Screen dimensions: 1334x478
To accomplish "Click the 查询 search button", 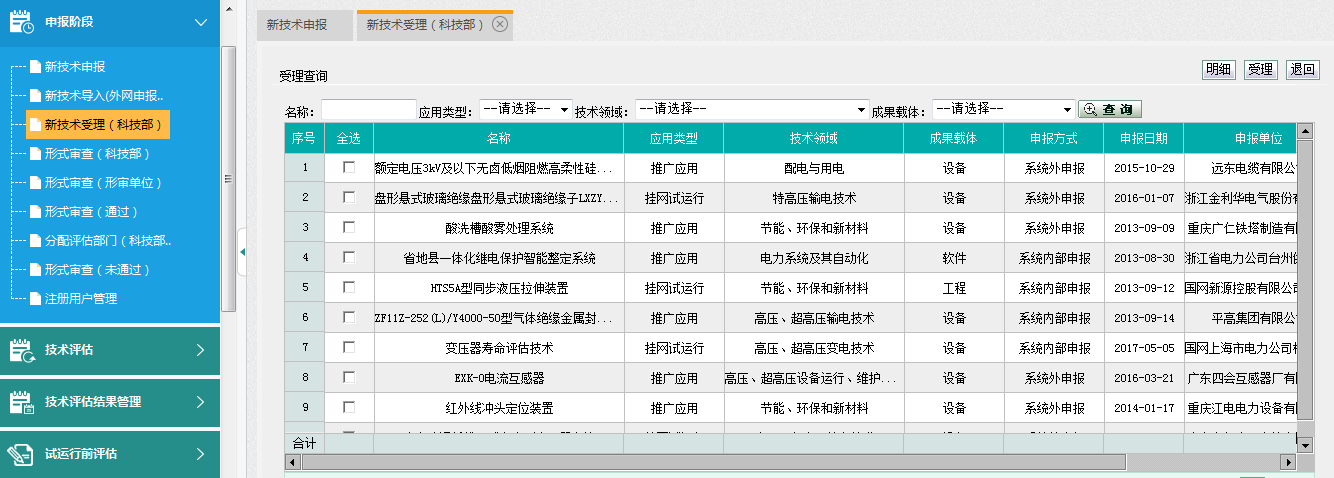I will point(1110,109).
